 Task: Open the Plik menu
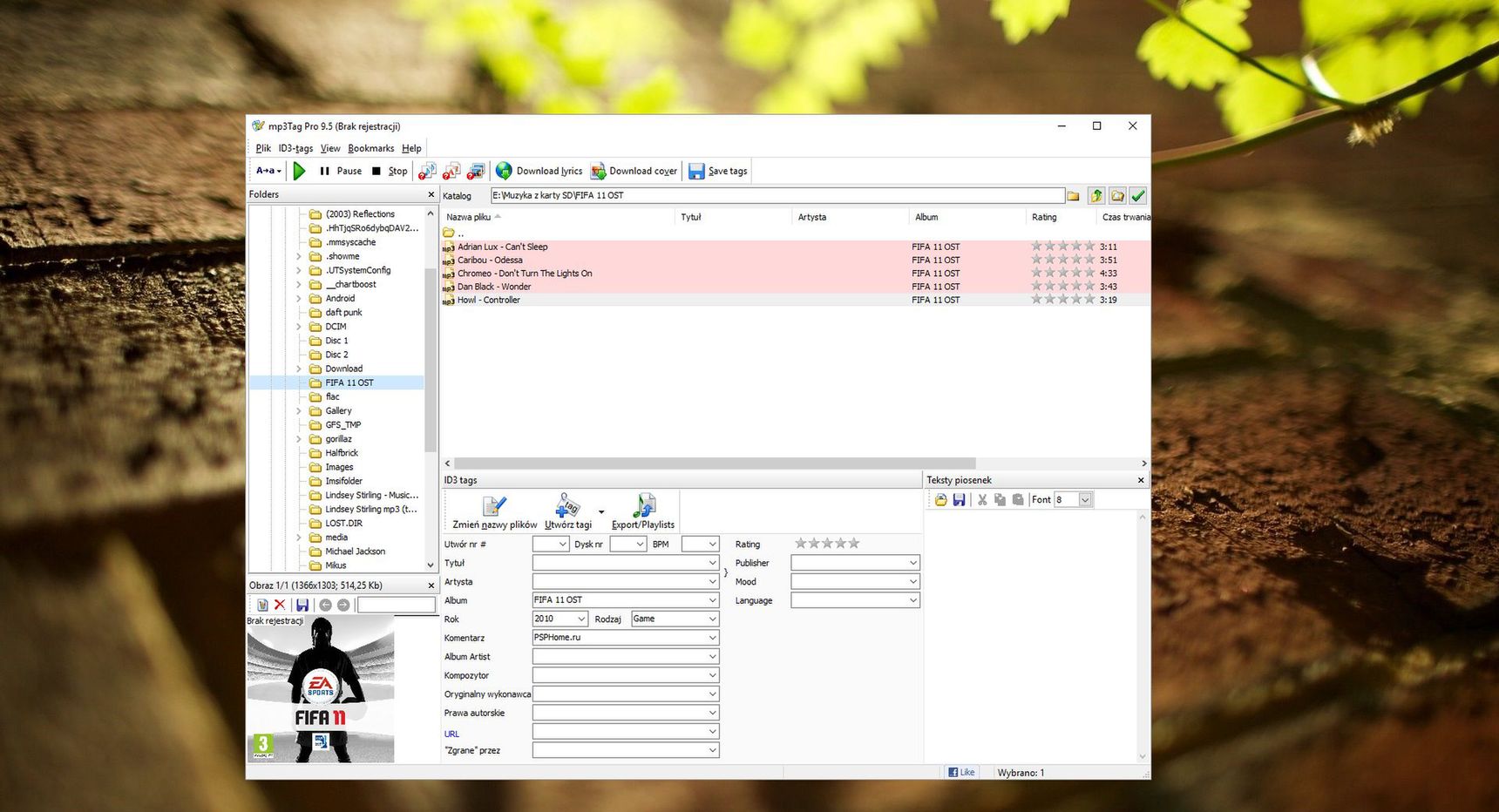(263, 148)
